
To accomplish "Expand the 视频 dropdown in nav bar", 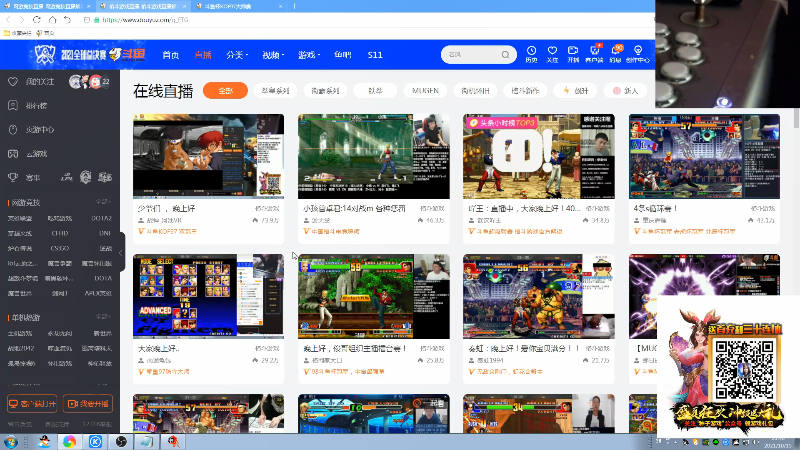I will [273, 55].
